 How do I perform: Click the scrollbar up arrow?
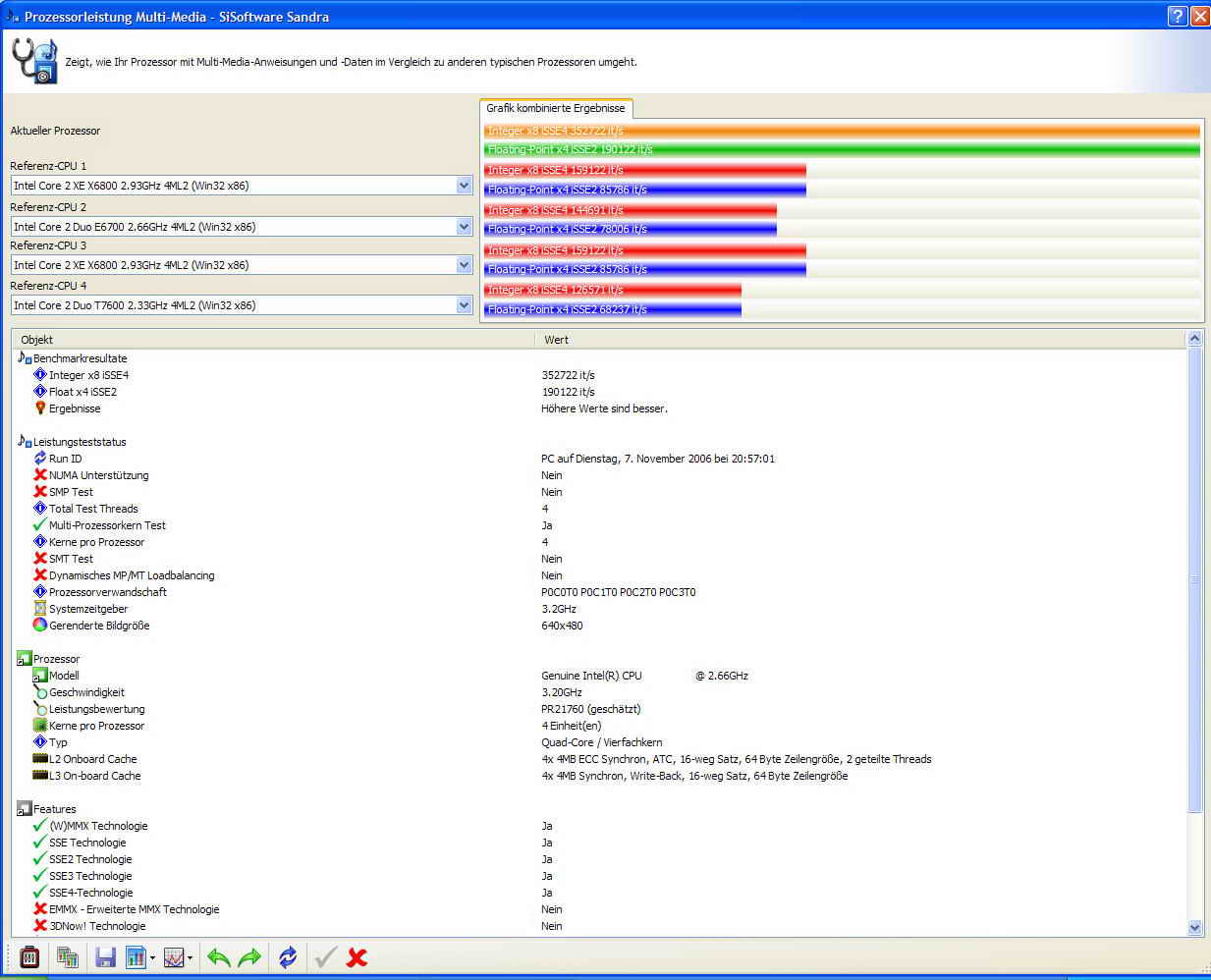pos(1195,338)
